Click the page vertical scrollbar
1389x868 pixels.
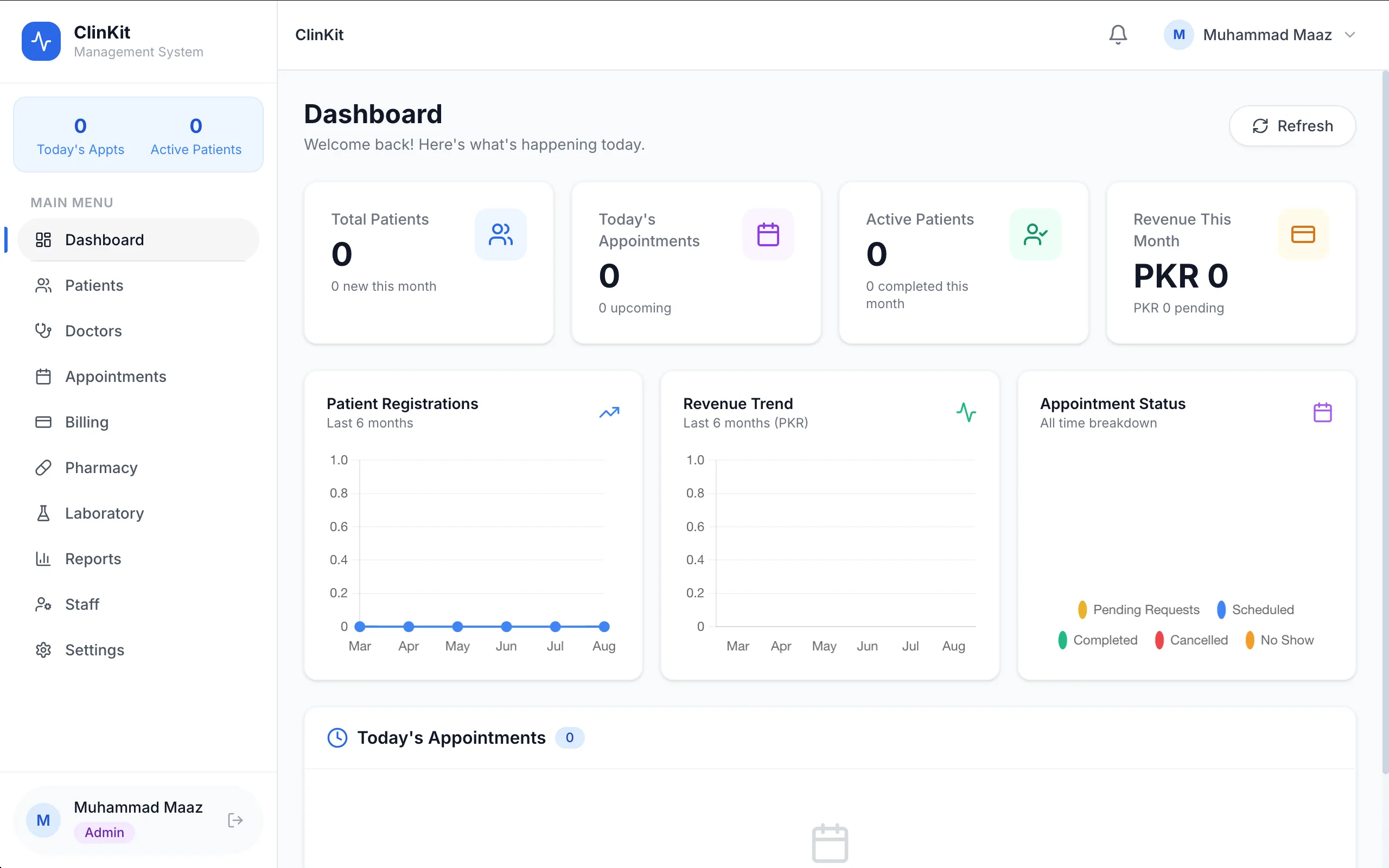pyautogui.click(x=1385, y=422)
